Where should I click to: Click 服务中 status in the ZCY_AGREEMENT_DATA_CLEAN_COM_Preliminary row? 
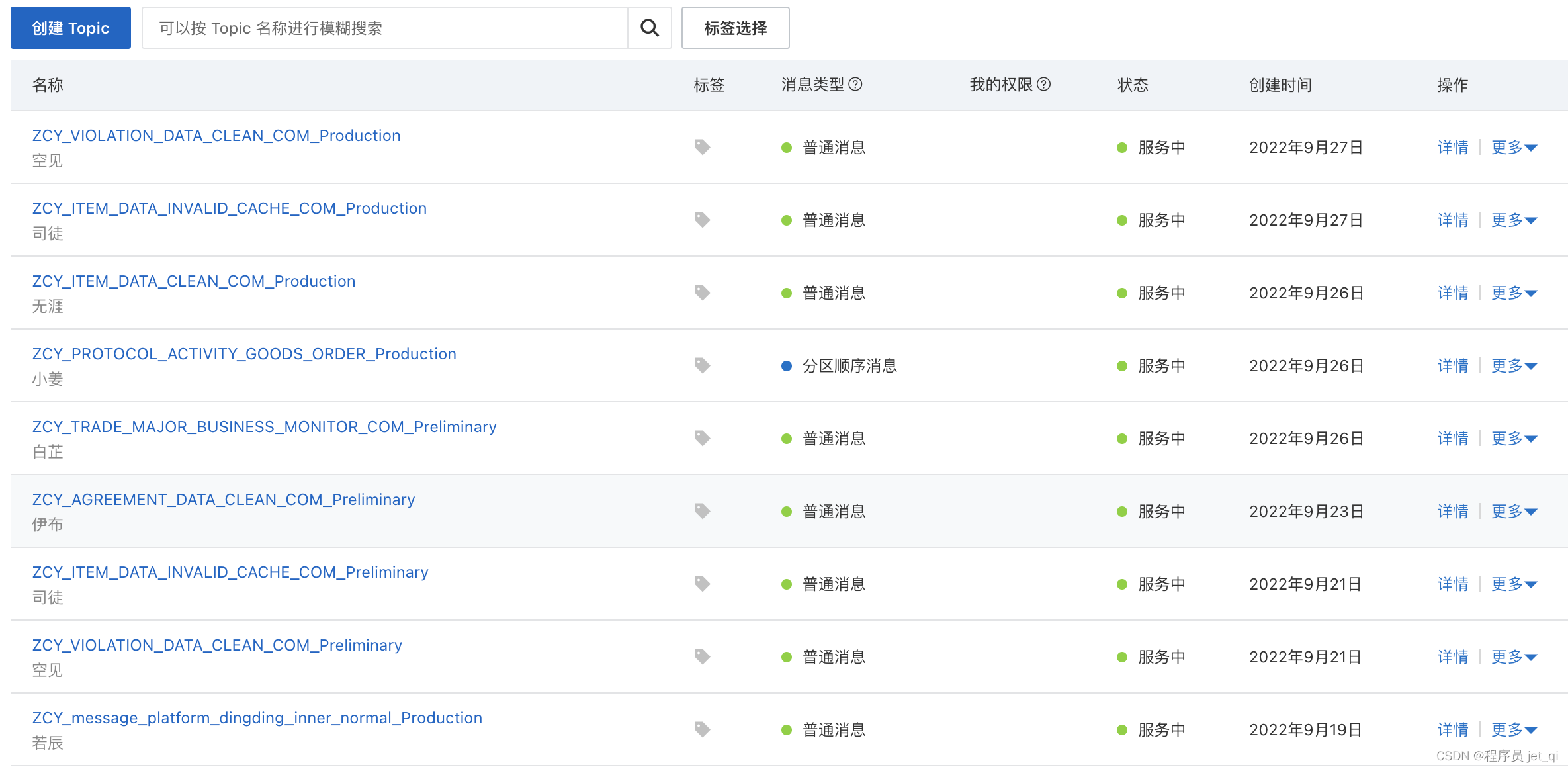point(1162,512)
